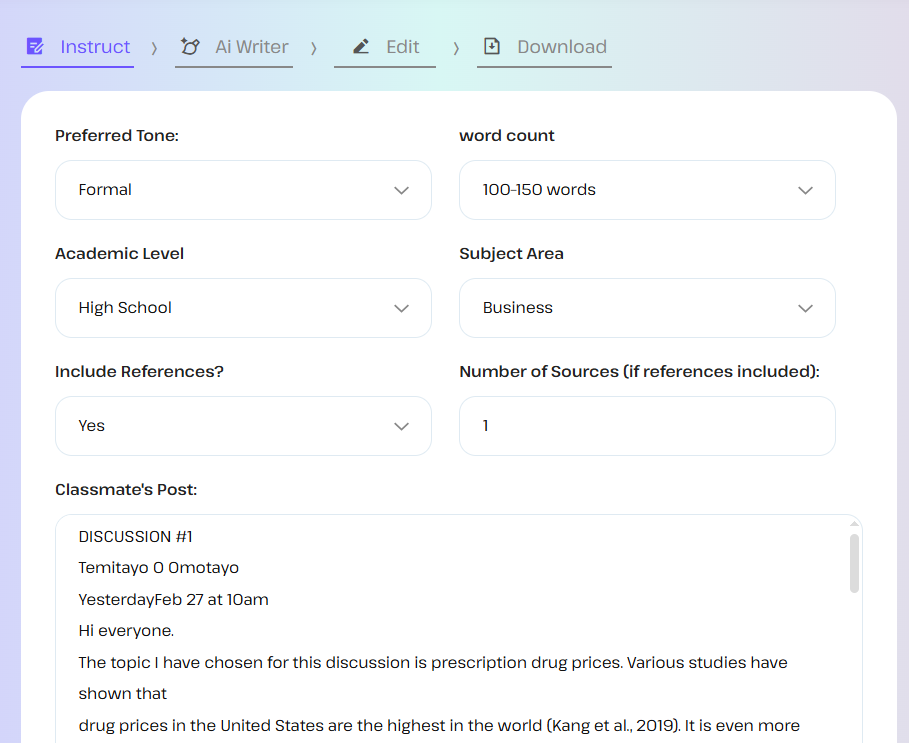The height and width of the screenshot is (743, 909).
Task: Click the 'Hi everyone.' line in the post
Action: (126, 631)
